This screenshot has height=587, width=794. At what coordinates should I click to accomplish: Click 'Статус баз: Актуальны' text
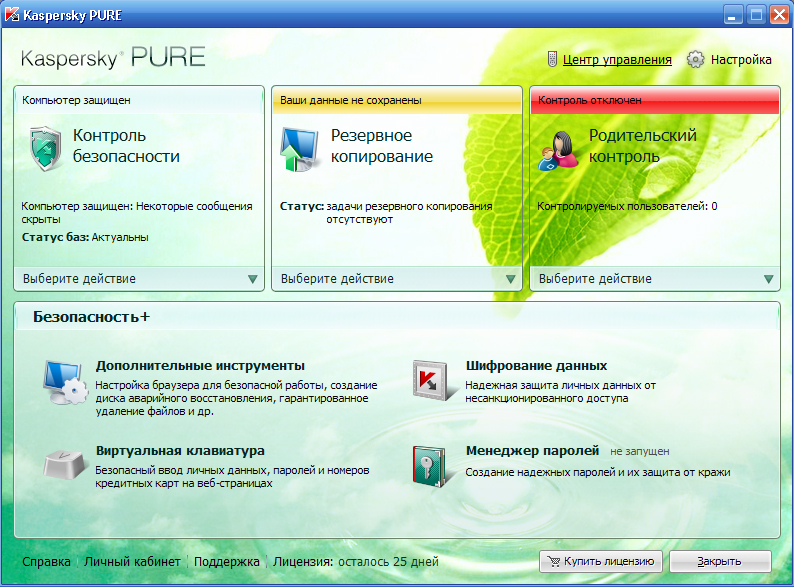(x=85, y=237)
